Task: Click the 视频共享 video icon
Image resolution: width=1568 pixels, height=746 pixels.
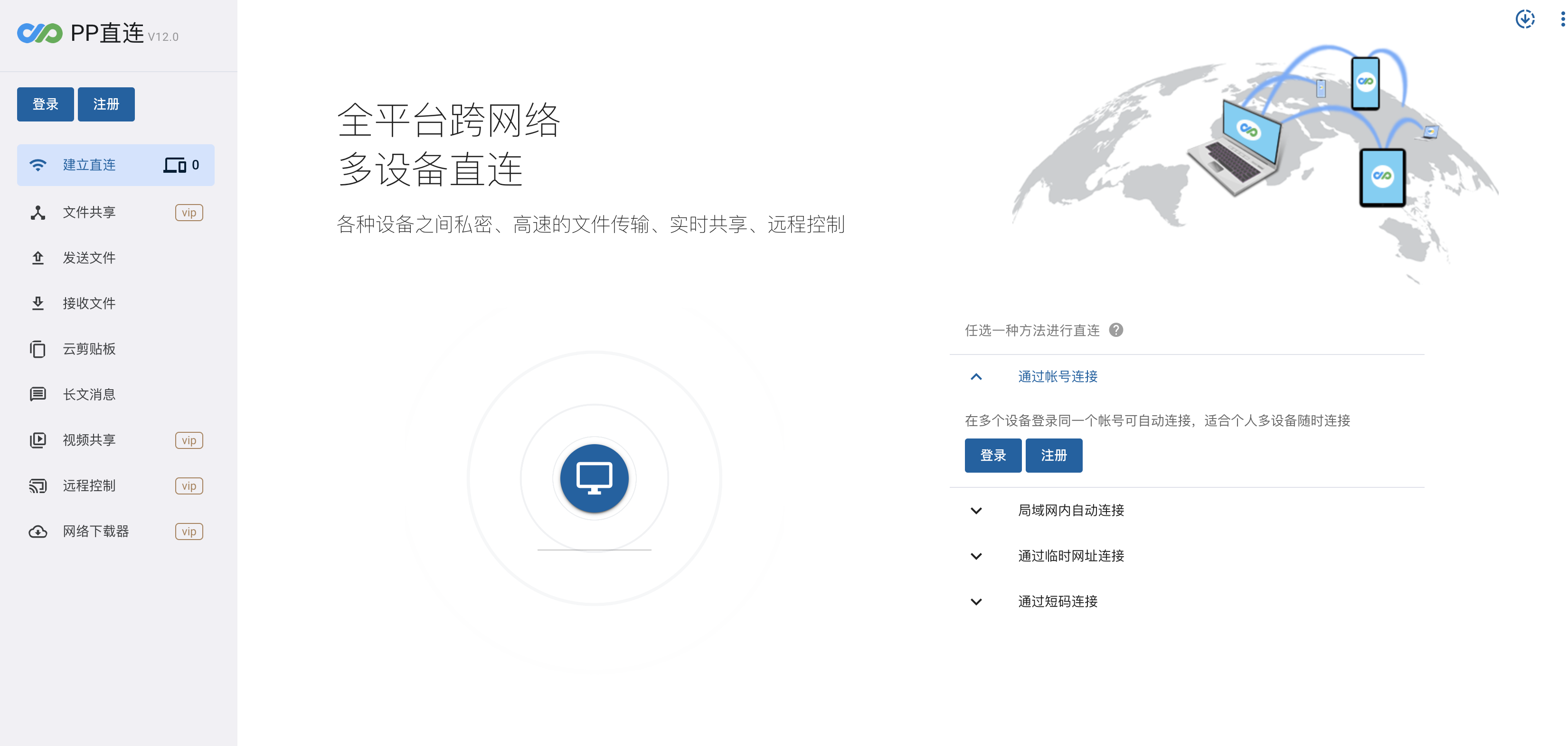Action: coord(38,440)
